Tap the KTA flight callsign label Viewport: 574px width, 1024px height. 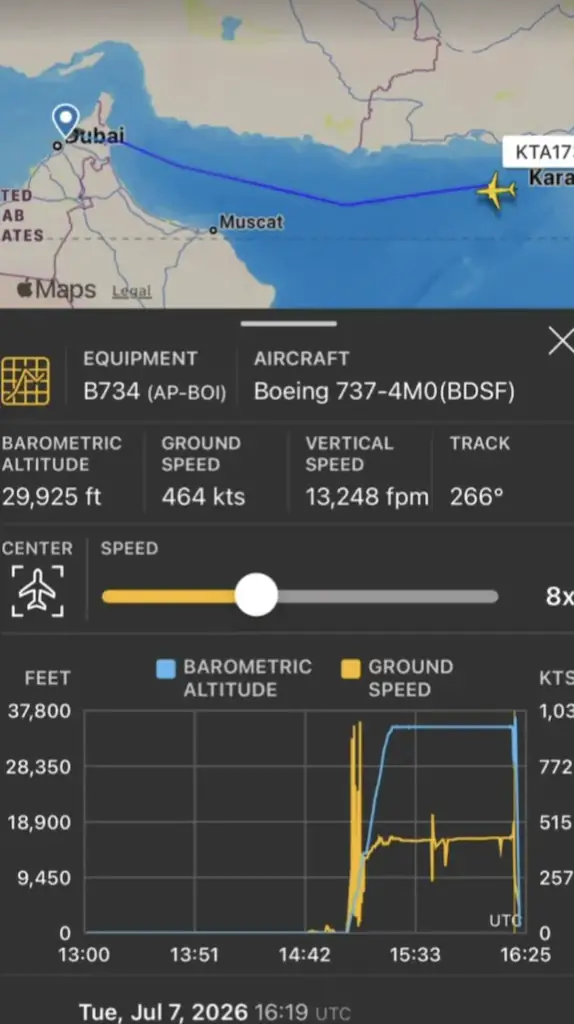pyautogui.click(x=541, y=152)
